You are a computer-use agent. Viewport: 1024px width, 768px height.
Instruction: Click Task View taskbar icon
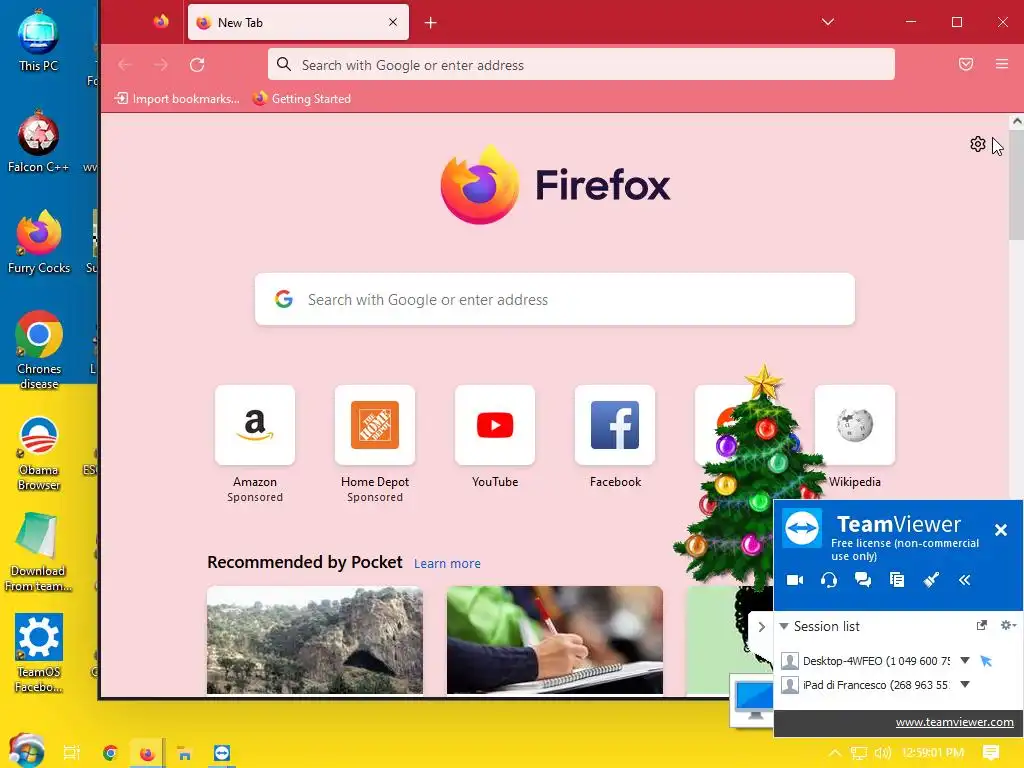click(x=72, y=753)
